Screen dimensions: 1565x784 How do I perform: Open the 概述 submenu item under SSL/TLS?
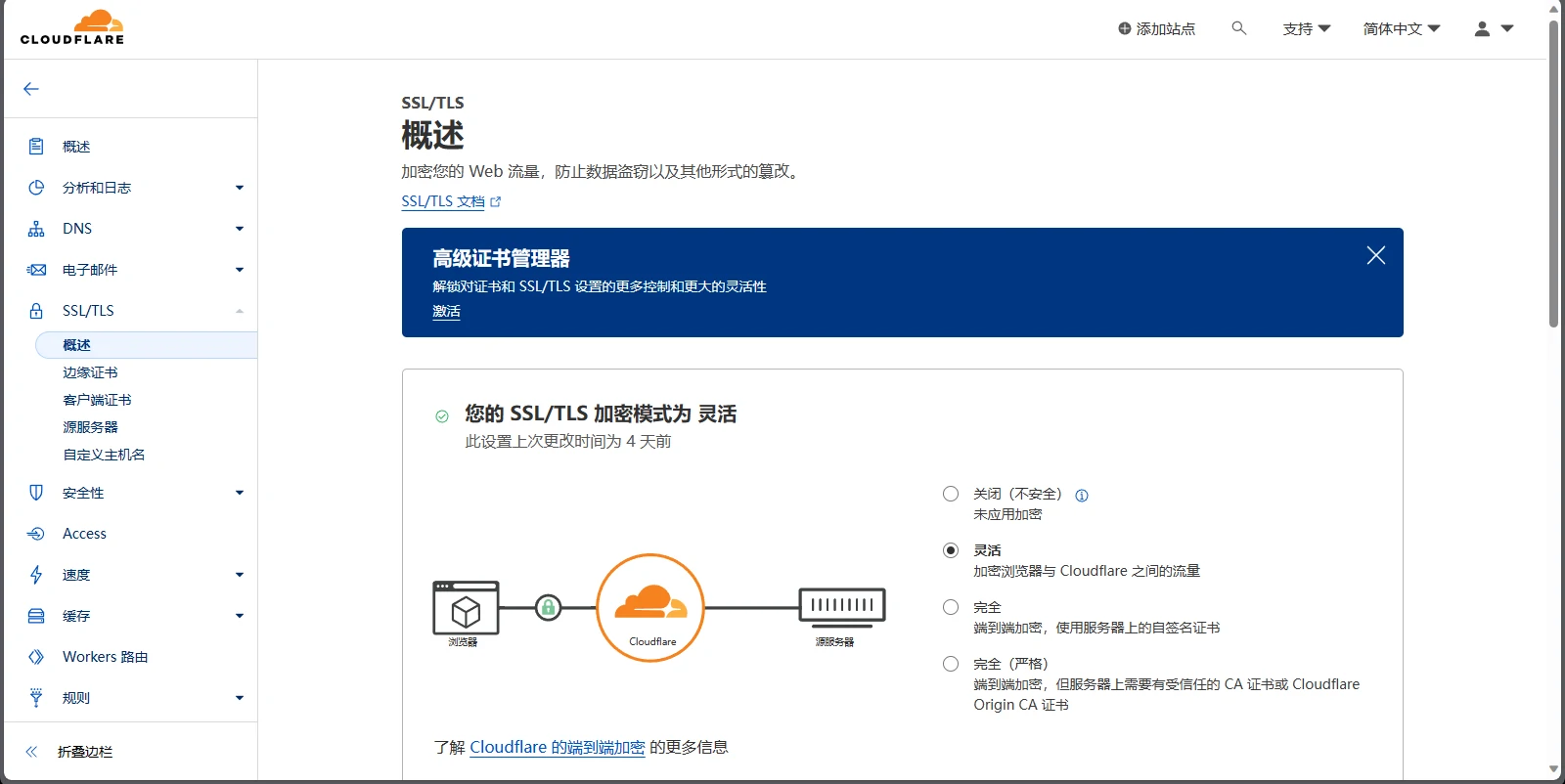point(147,345)
